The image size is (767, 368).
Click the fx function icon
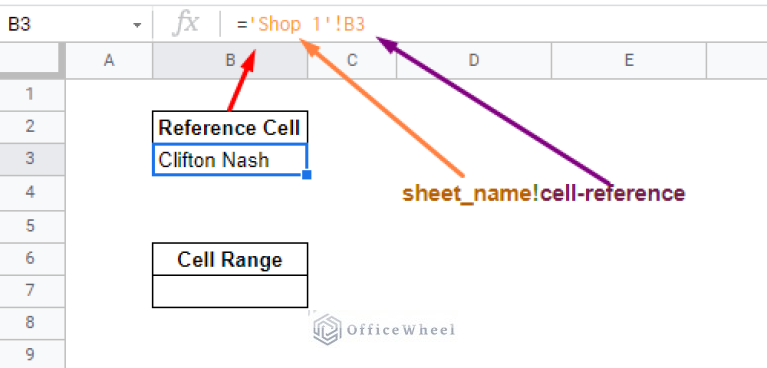click(x=185, y=23)
